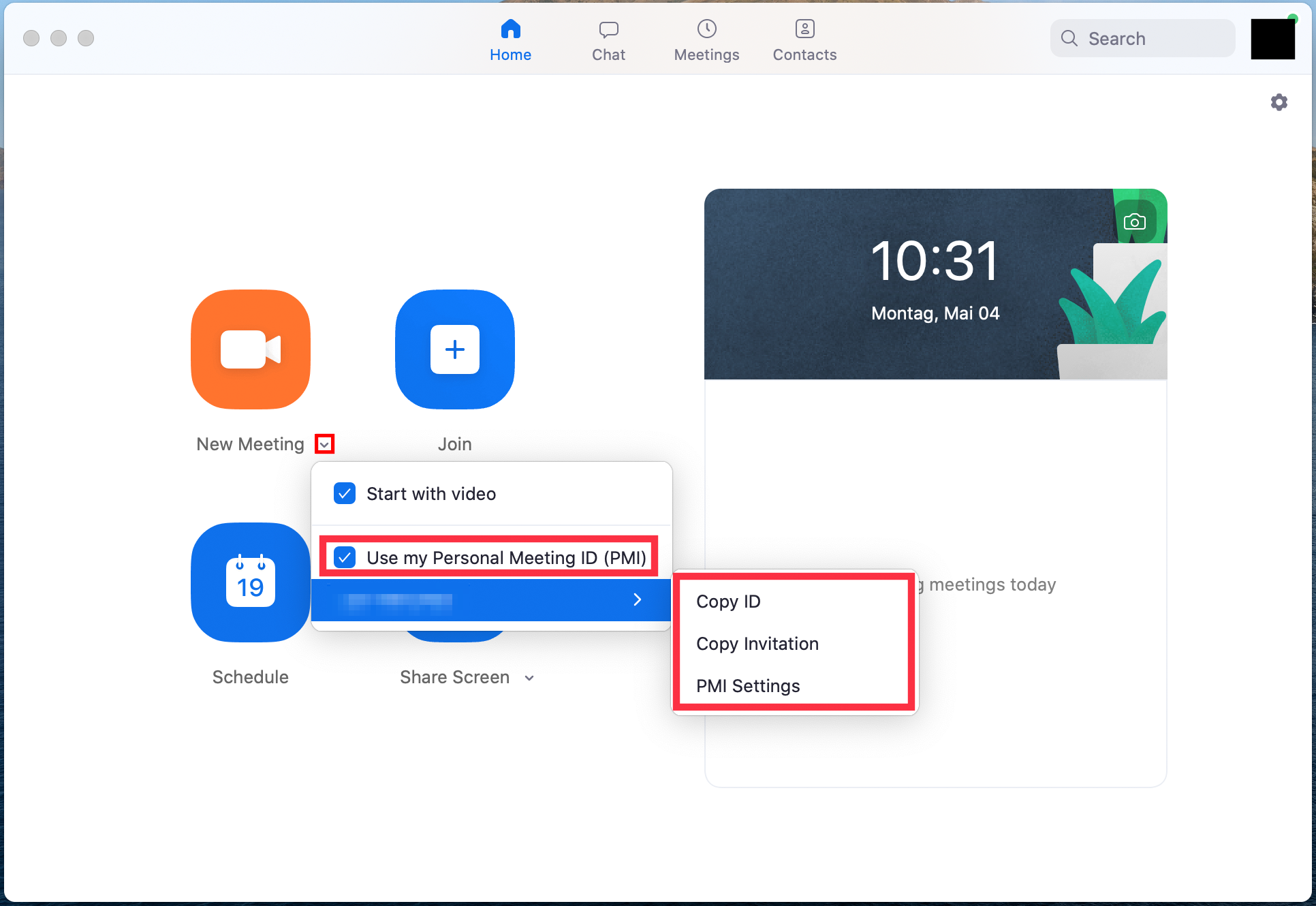Expand the Share Screen dropdown arrow
Image resolution: width=1316 pixels, height=906 pixels.
pos(529,678)
